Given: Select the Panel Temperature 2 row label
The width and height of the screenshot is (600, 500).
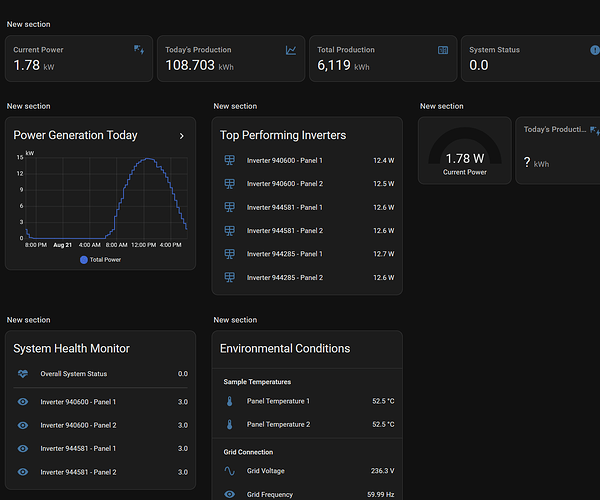Looking at the screenshot, I should click(278, 424).
